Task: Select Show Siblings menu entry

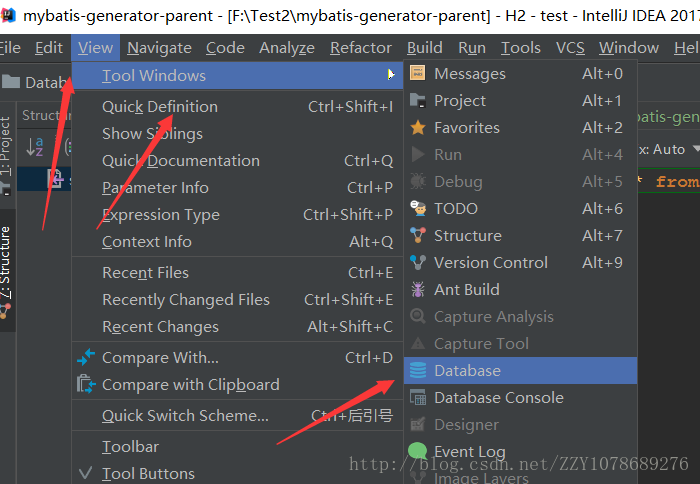Action: coord(237,134)
